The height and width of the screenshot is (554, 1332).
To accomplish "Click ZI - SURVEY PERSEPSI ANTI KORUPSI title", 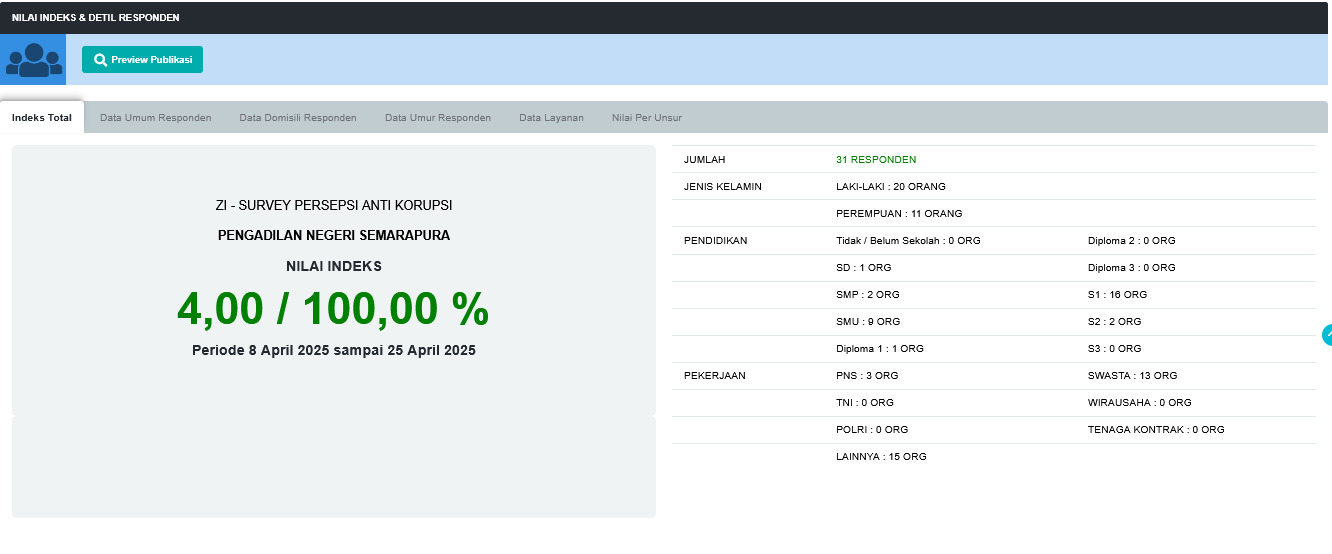I will (x=334, y=205).
